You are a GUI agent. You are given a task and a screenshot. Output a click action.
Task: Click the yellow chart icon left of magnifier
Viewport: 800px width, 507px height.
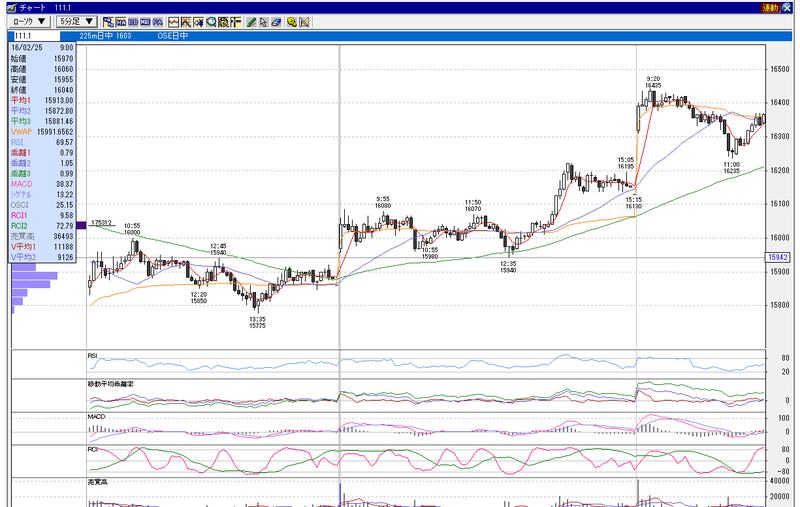pyautogui.click(x=198, y=22)
